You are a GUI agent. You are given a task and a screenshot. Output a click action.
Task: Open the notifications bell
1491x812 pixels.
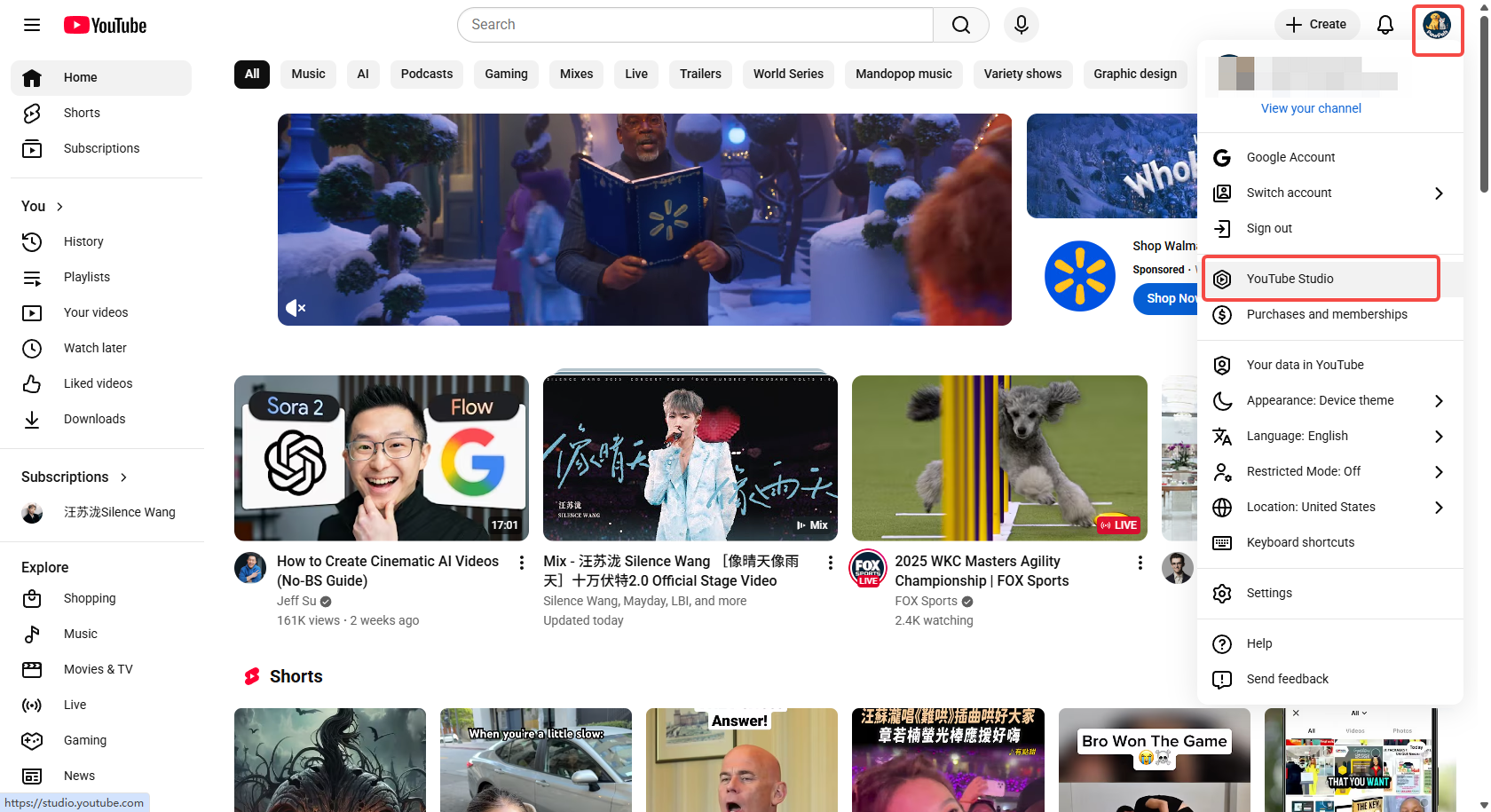(x=1385, y=24)
